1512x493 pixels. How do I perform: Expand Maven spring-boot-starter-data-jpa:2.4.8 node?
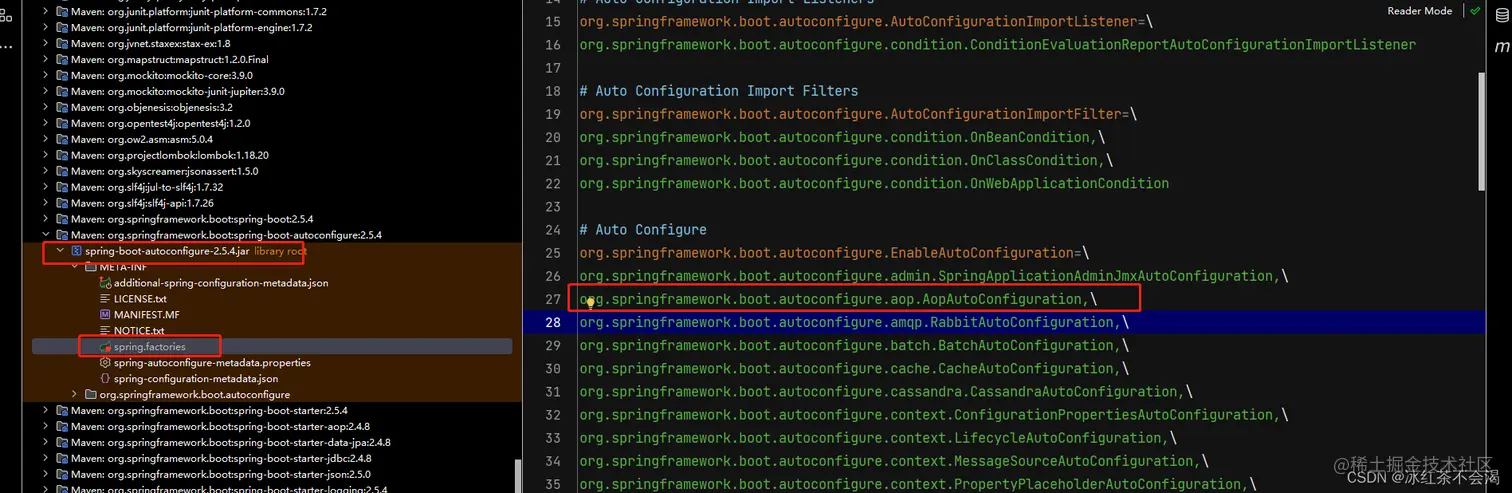[46, 442]
